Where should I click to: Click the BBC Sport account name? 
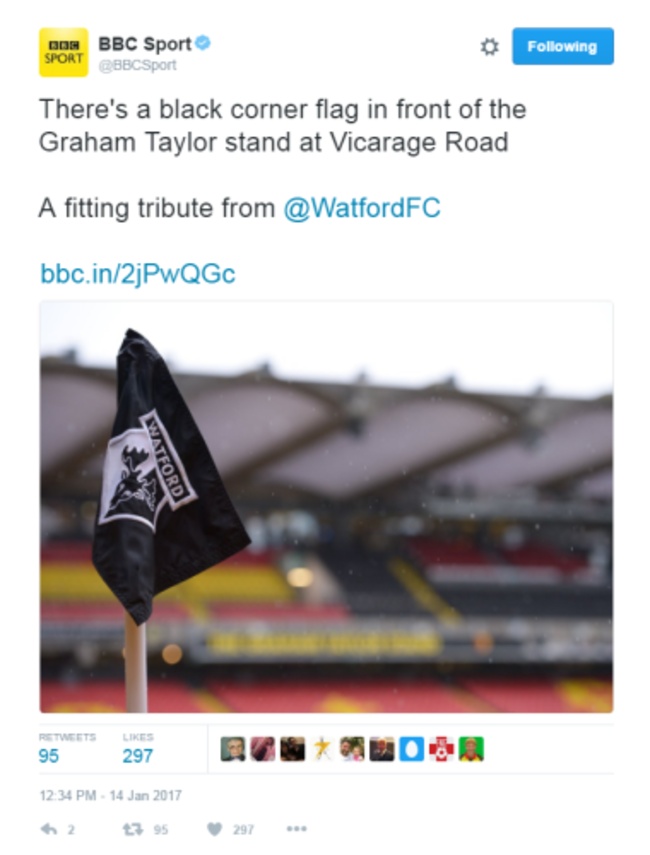pos(145,44)
